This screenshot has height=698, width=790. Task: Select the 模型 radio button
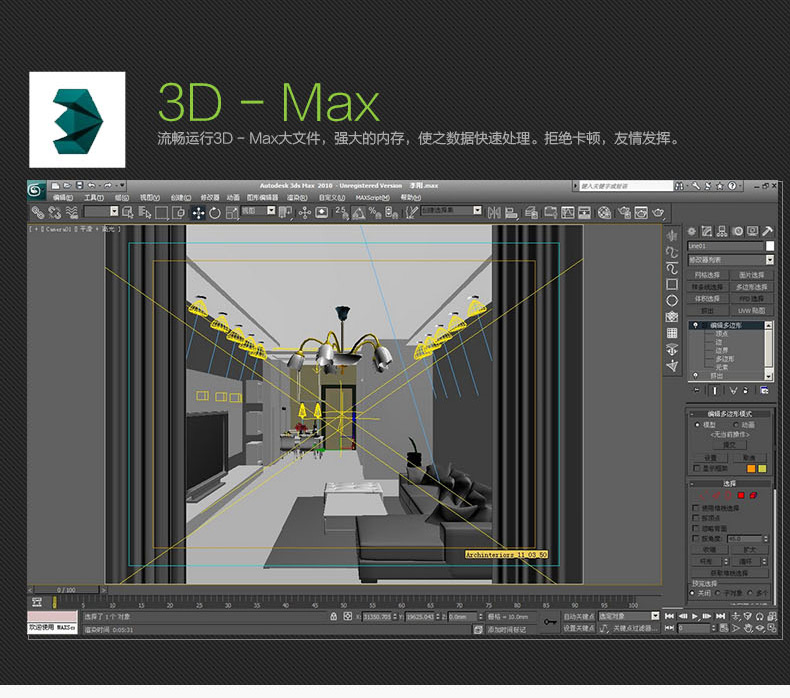point(697,425)
